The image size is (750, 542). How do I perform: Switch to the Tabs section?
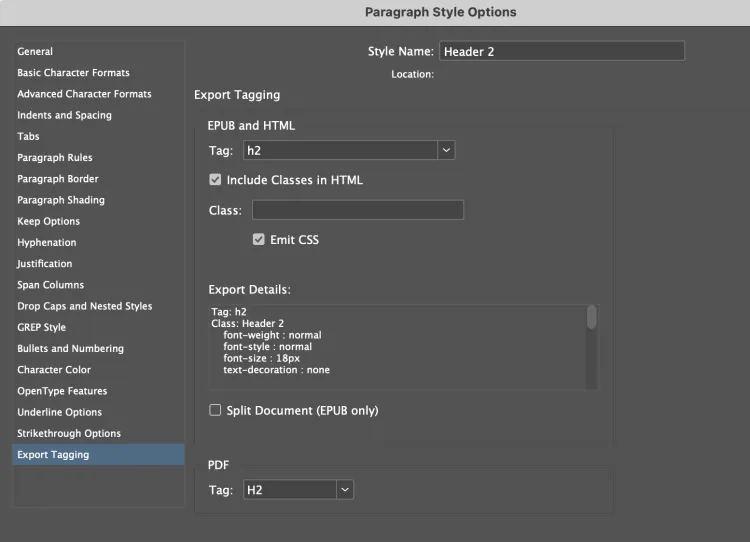pyautogui.click(x=28, y=136)
